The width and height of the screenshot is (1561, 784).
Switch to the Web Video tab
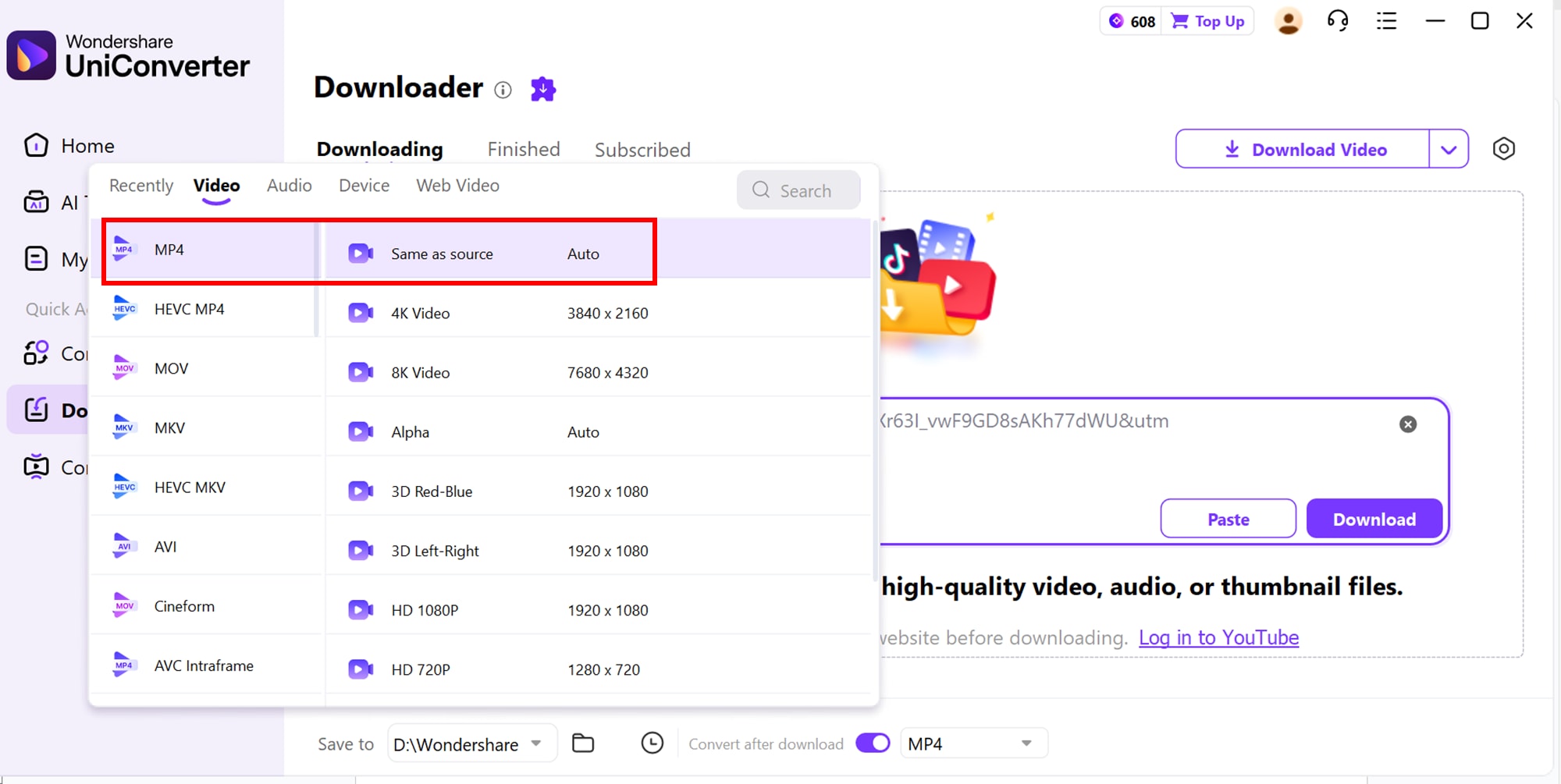458,186
